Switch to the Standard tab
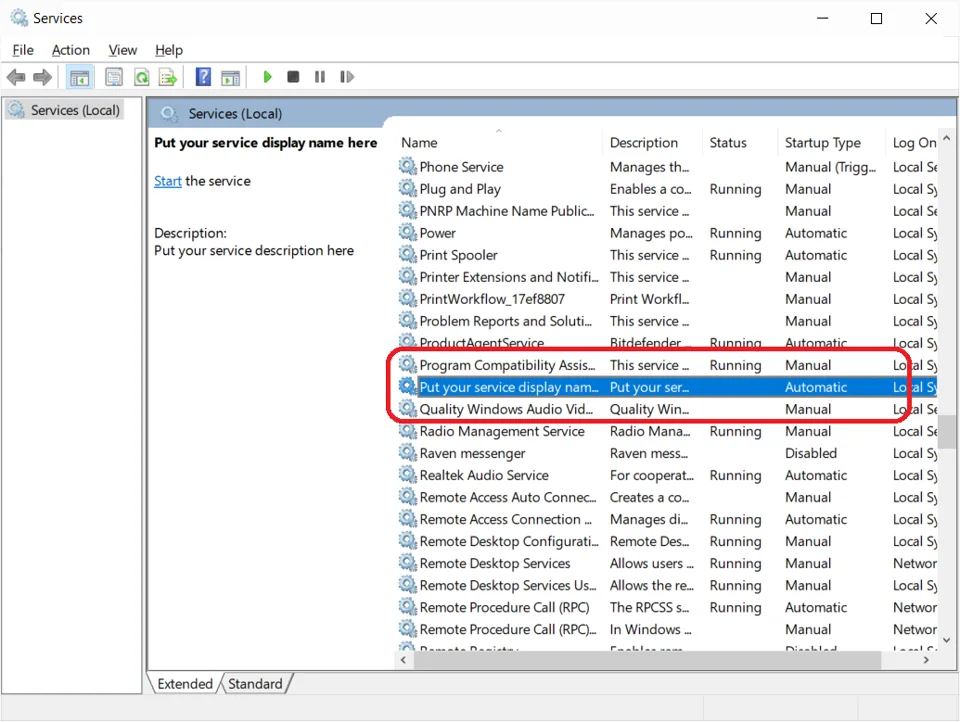This screenshot has height=722, width=960. coord(255,683)
